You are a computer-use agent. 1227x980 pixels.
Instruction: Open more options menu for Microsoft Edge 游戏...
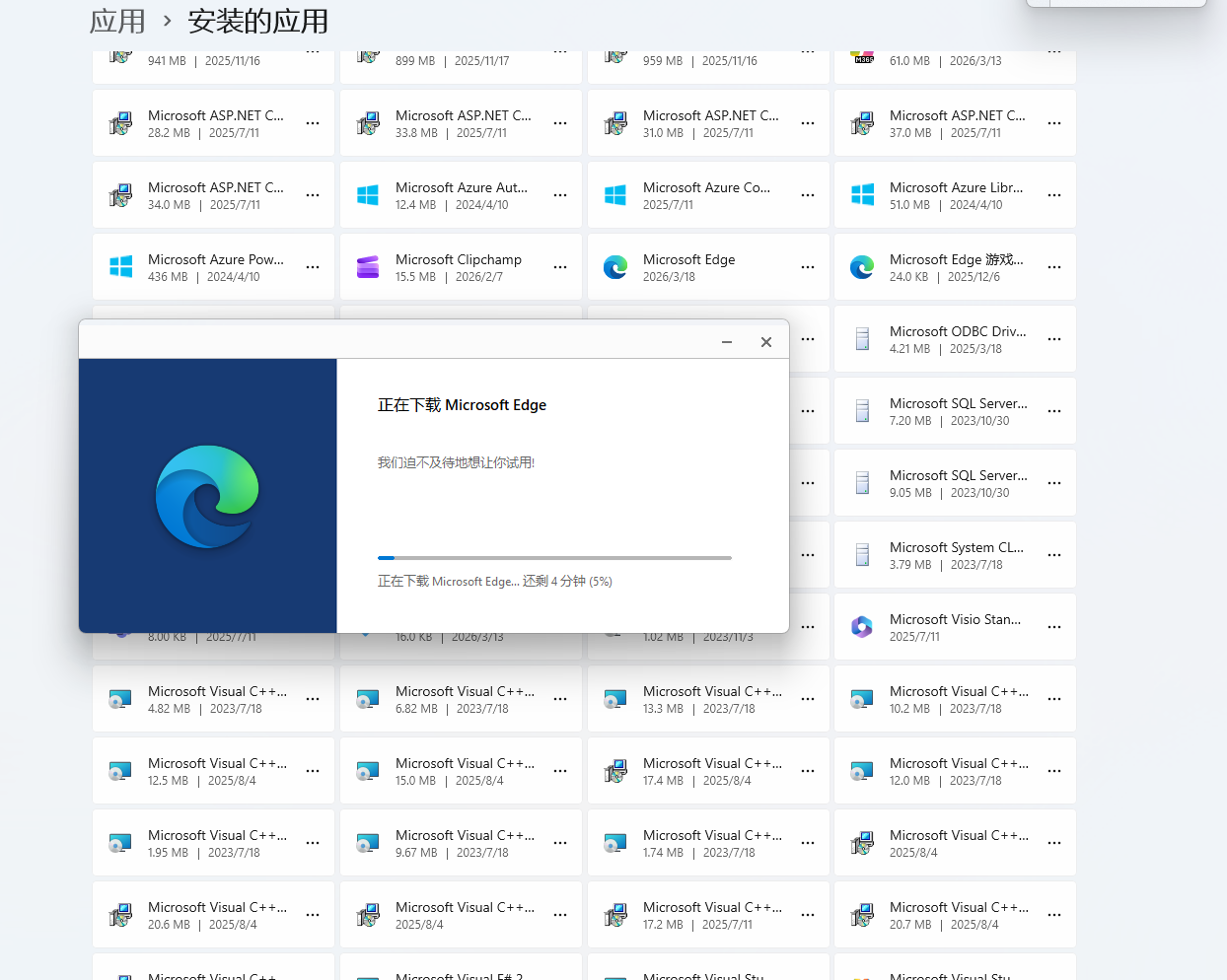tap(1054, 267)
